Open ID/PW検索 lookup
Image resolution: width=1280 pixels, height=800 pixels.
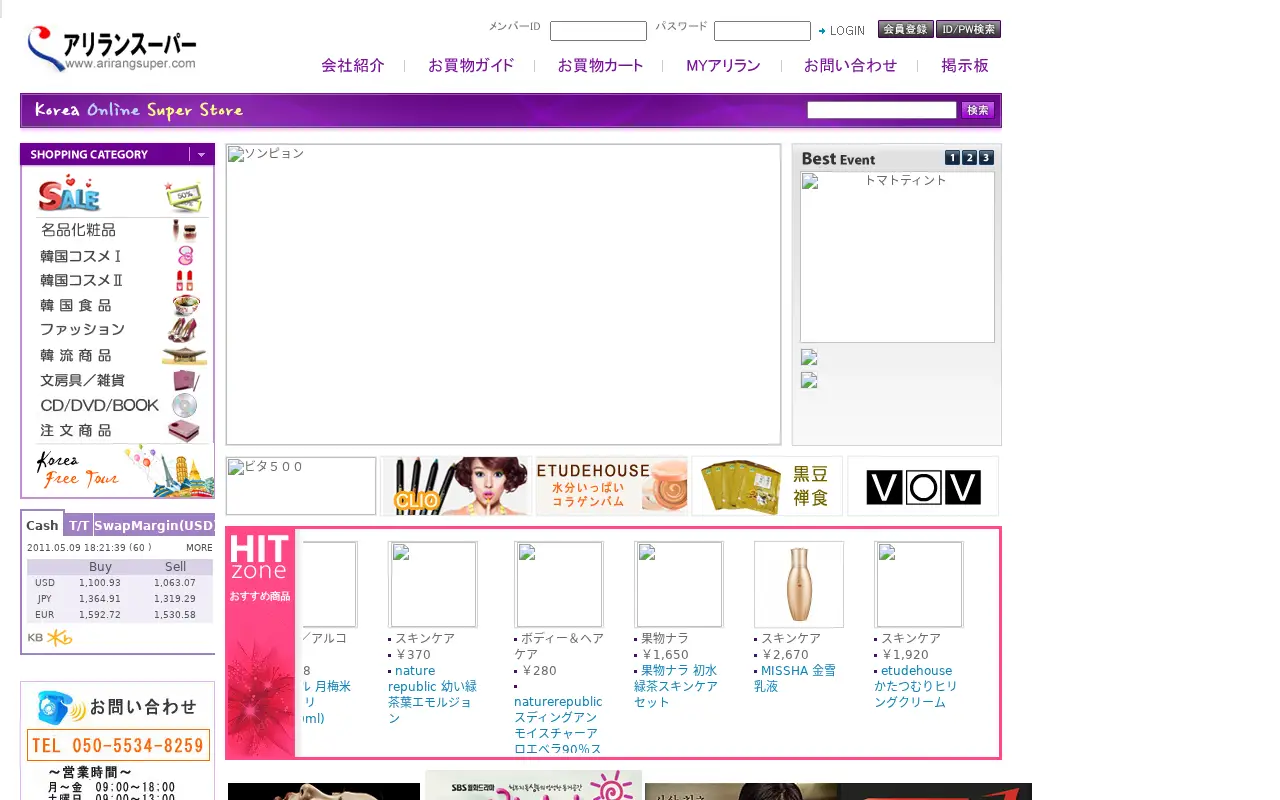point(969,29)
